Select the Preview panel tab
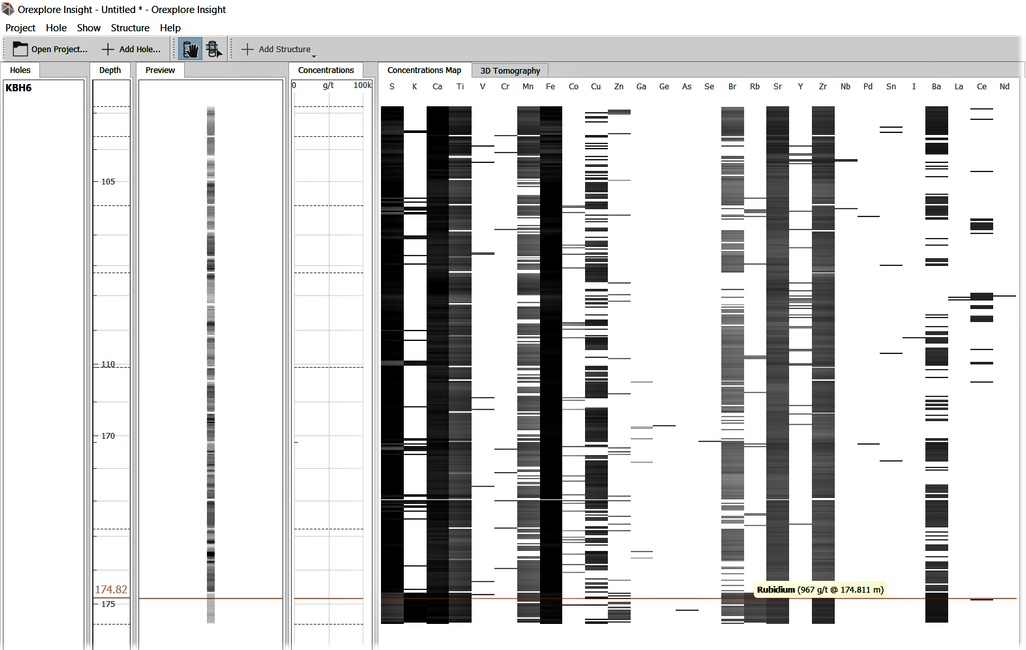This screenshot has width=1026, height=650. click(160, 70)
